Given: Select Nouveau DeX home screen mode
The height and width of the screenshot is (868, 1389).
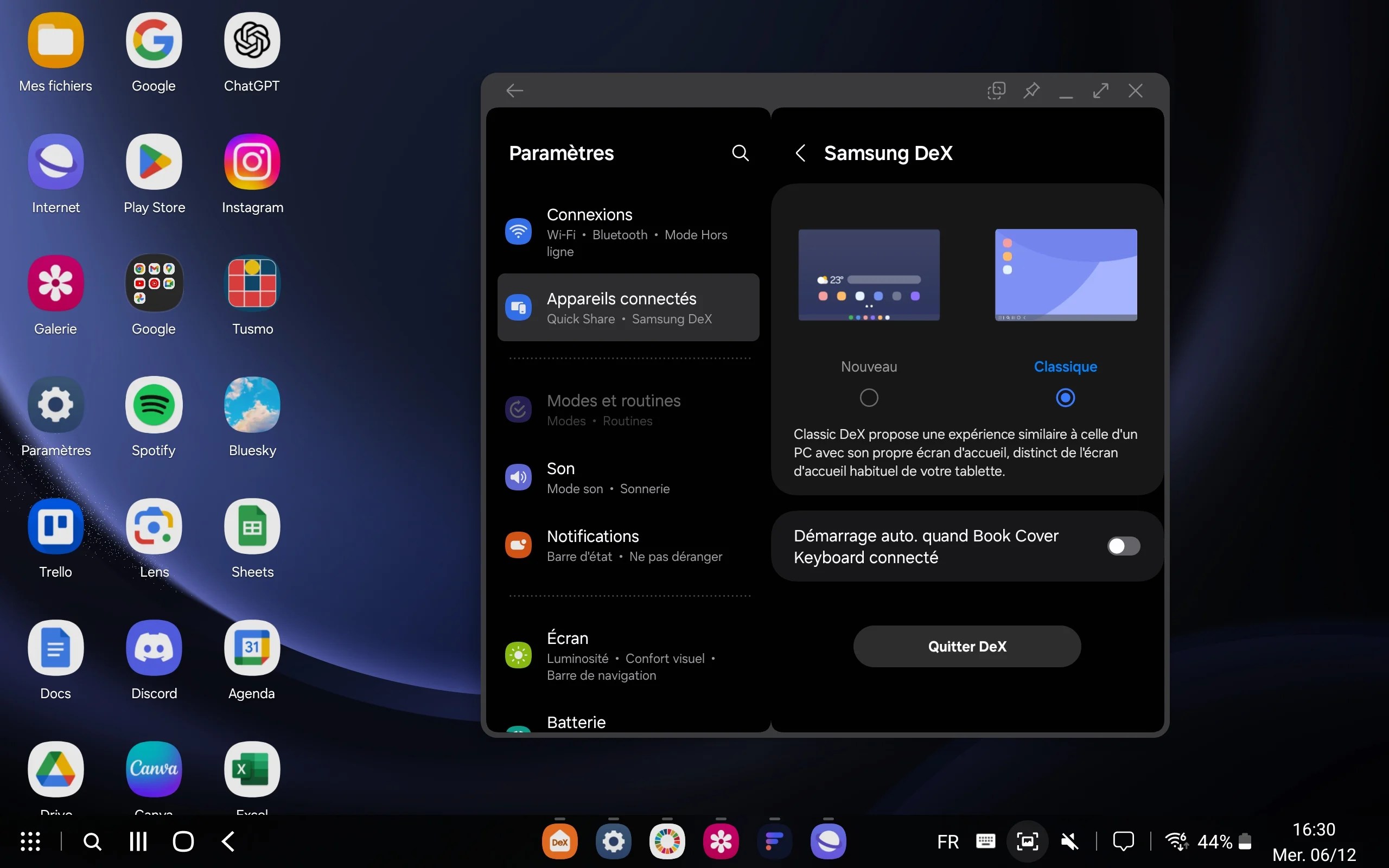Looking at the screenshot, I should click(x=867, y=397).
